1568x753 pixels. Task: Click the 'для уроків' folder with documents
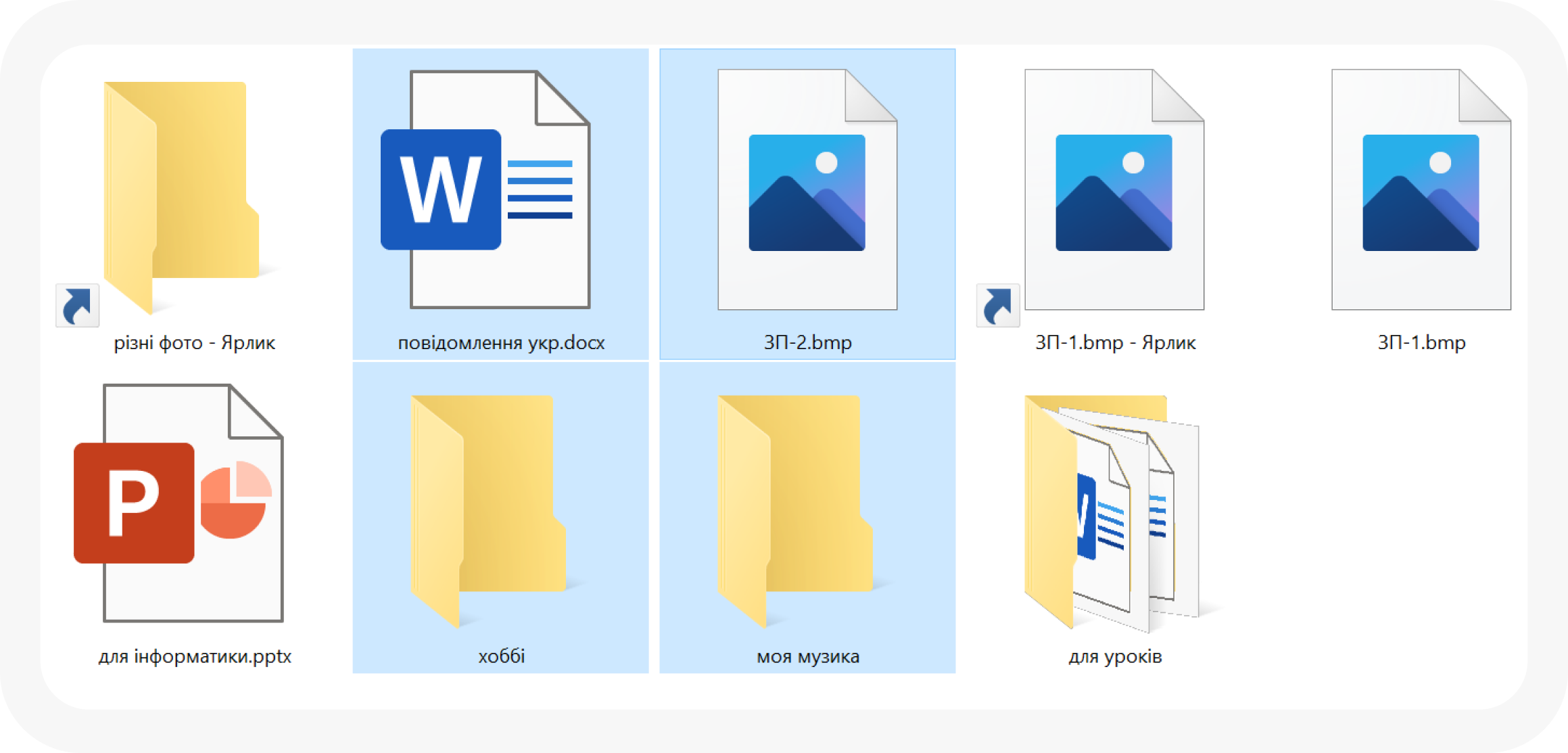click(x=1112, y=513)
